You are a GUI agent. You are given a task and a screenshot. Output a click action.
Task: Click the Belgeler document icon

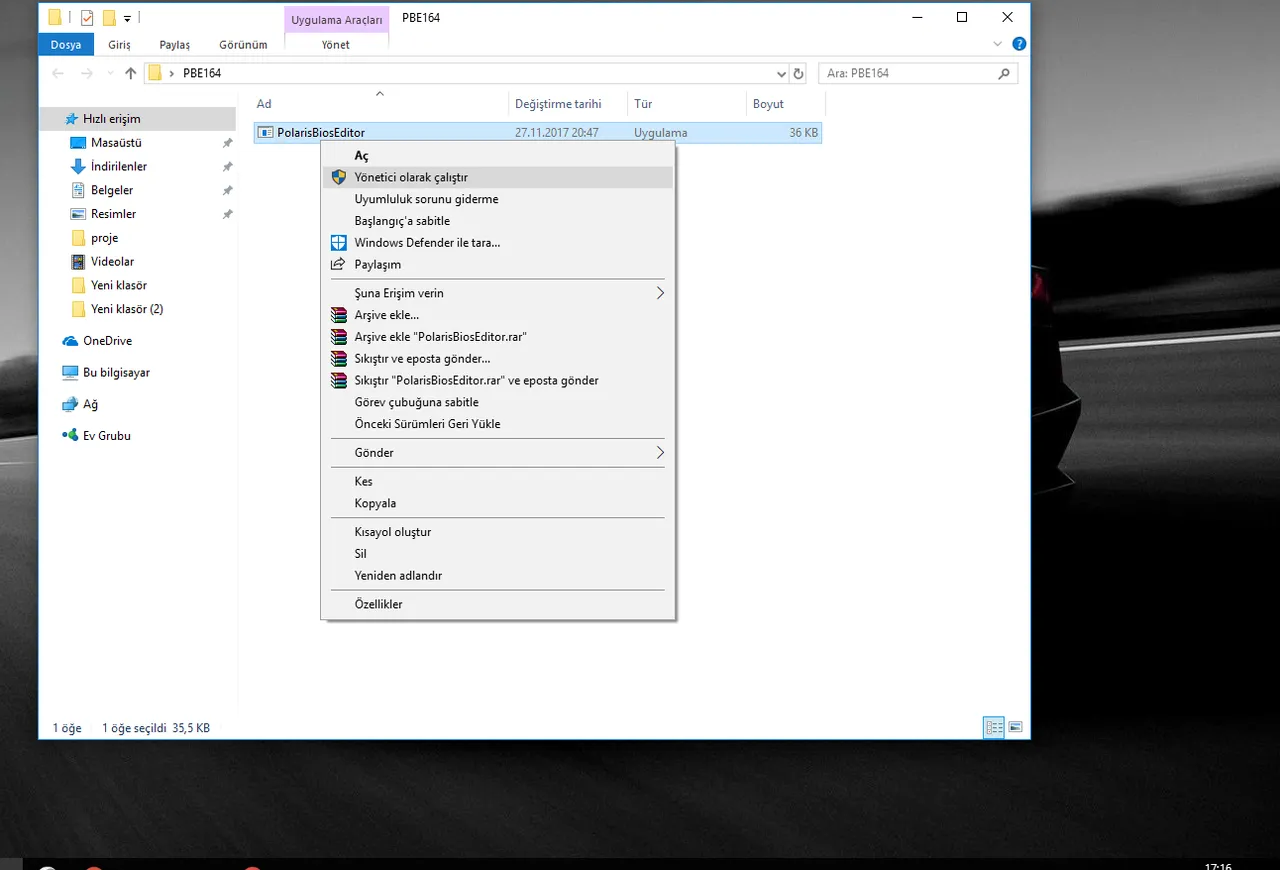pyautogui.click(x=79, y=190)
